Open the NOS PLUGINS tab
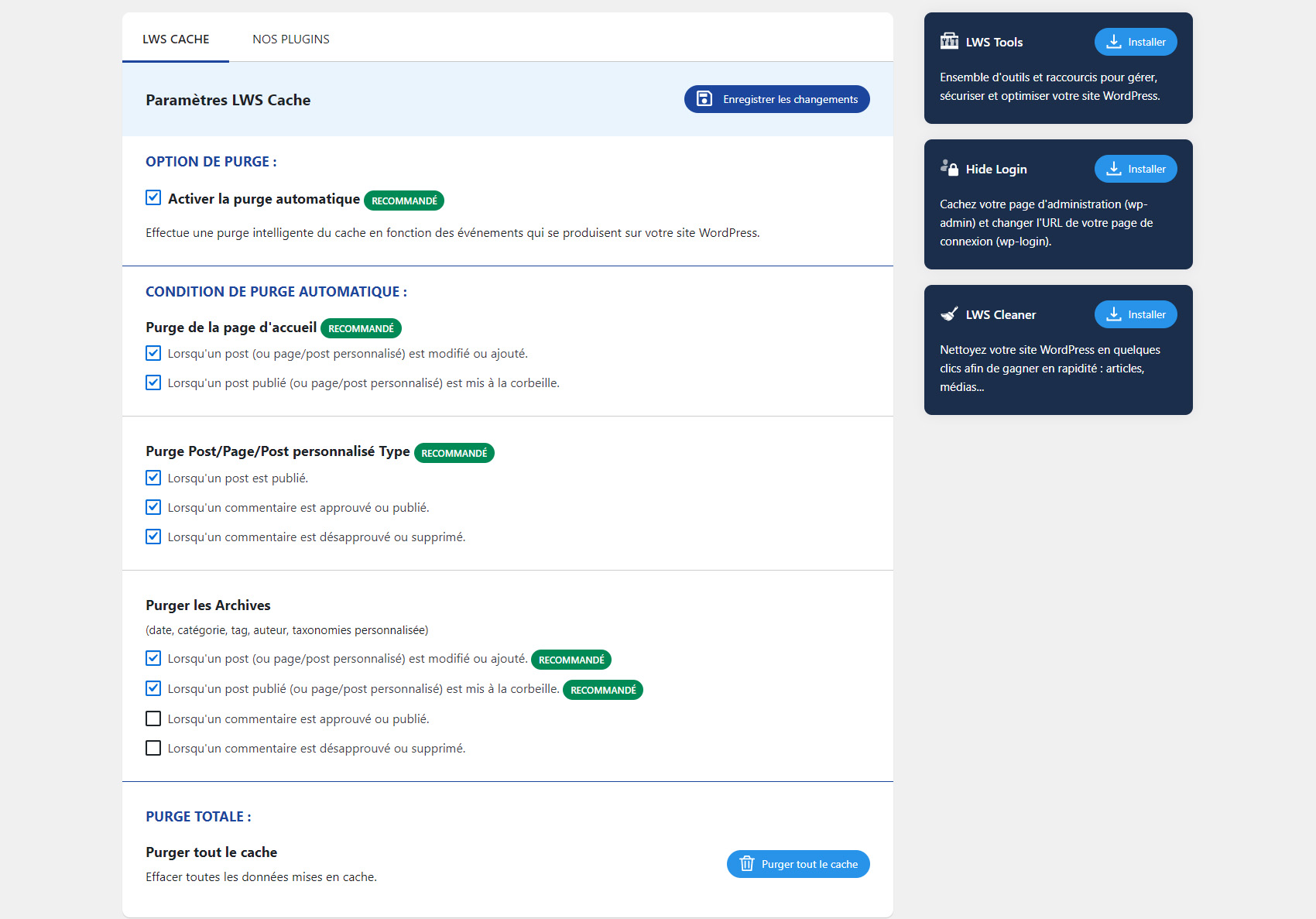This screenshot has width=1316, height=919. [x=291, y=39]
